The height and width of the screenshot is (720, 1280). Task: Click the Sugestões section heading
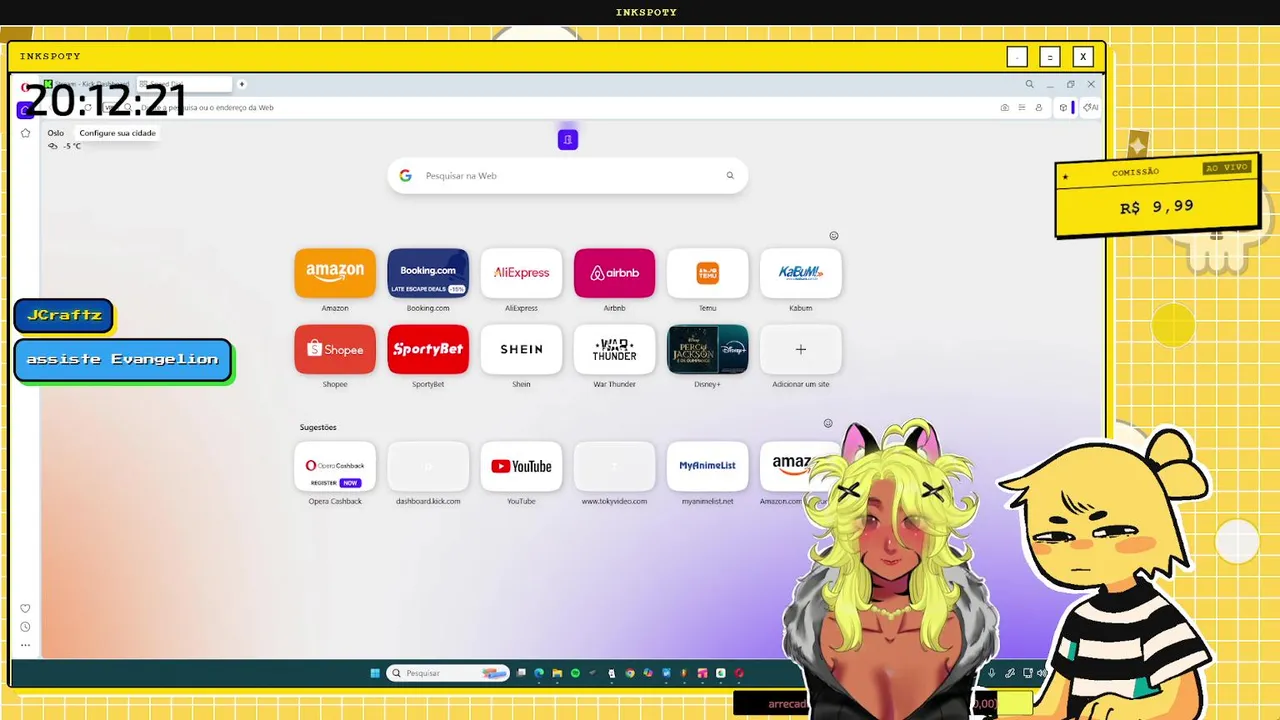click(318, 427)
